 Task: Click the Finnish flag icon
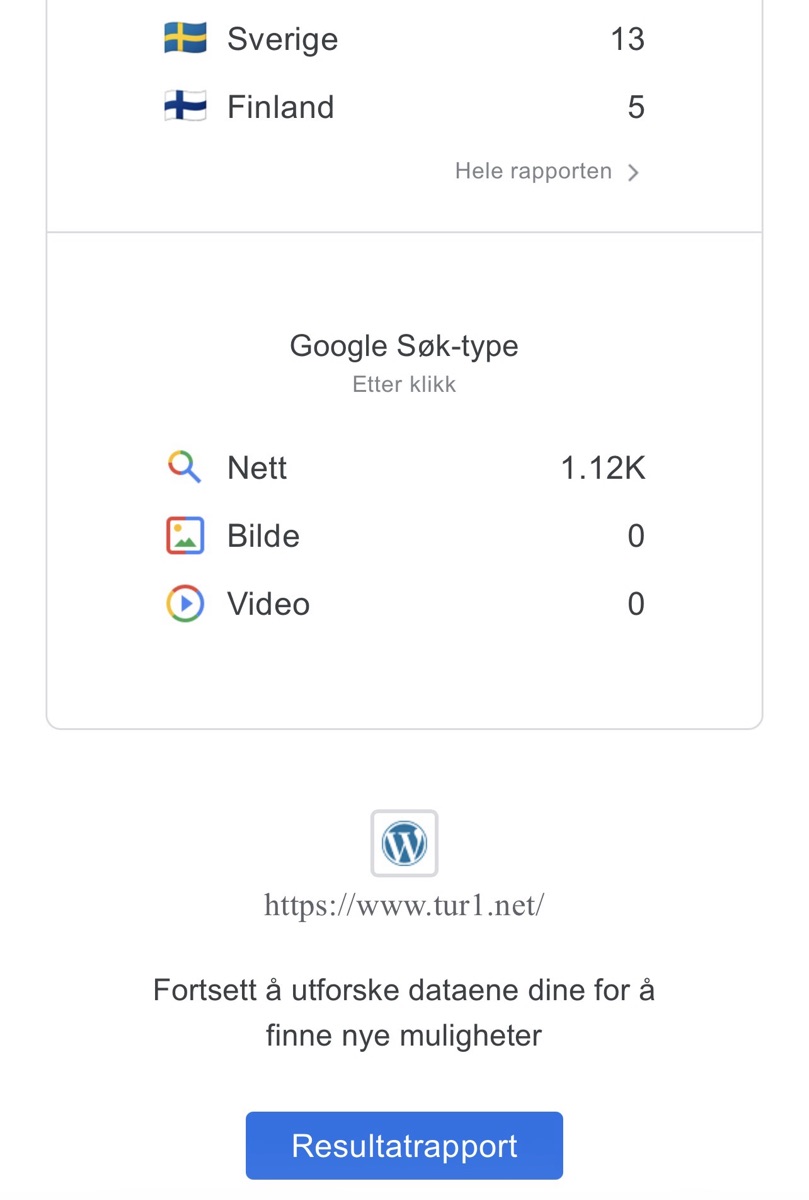click(x=185, y=107)
